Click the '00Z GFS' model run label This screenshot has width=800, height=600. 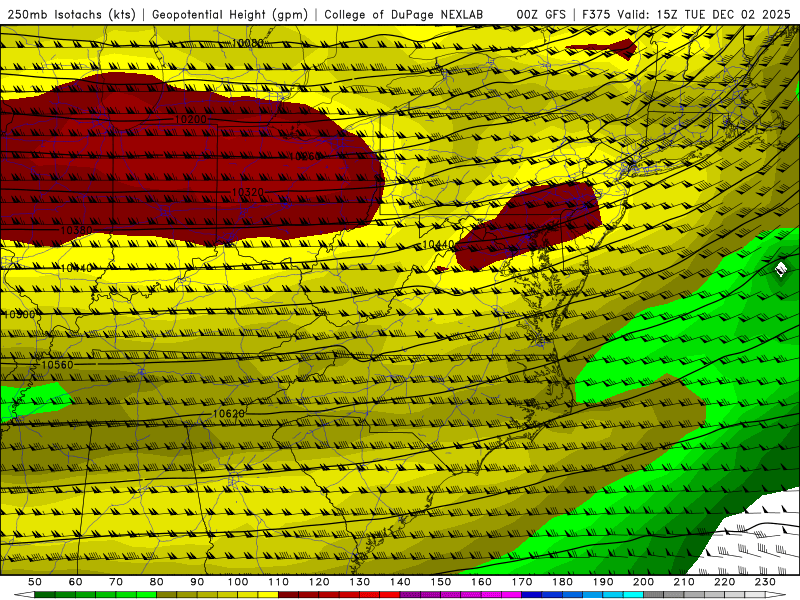click(x=541, y=14)
